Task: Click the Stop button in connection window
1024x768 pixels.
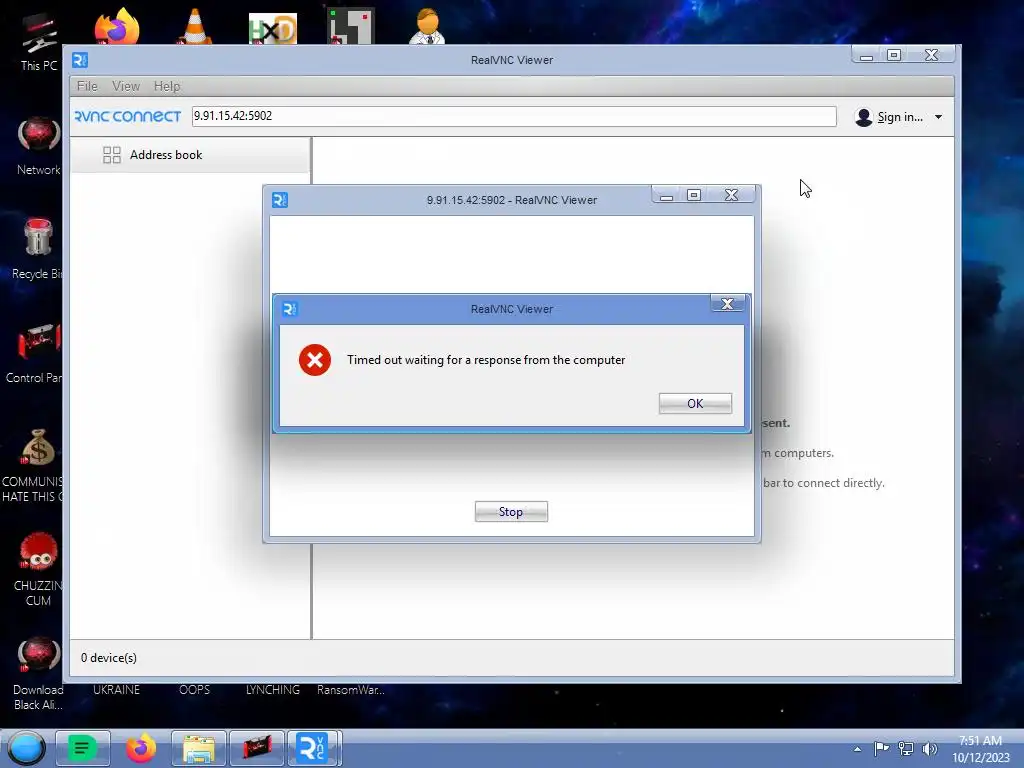Action: (511, 512)
